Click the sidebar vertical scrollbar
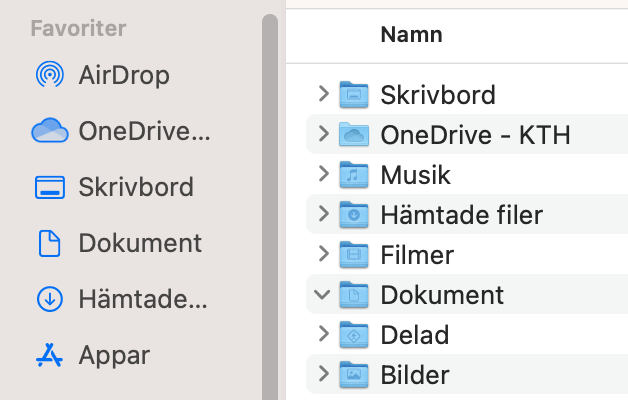 click(x=269, y=200)
